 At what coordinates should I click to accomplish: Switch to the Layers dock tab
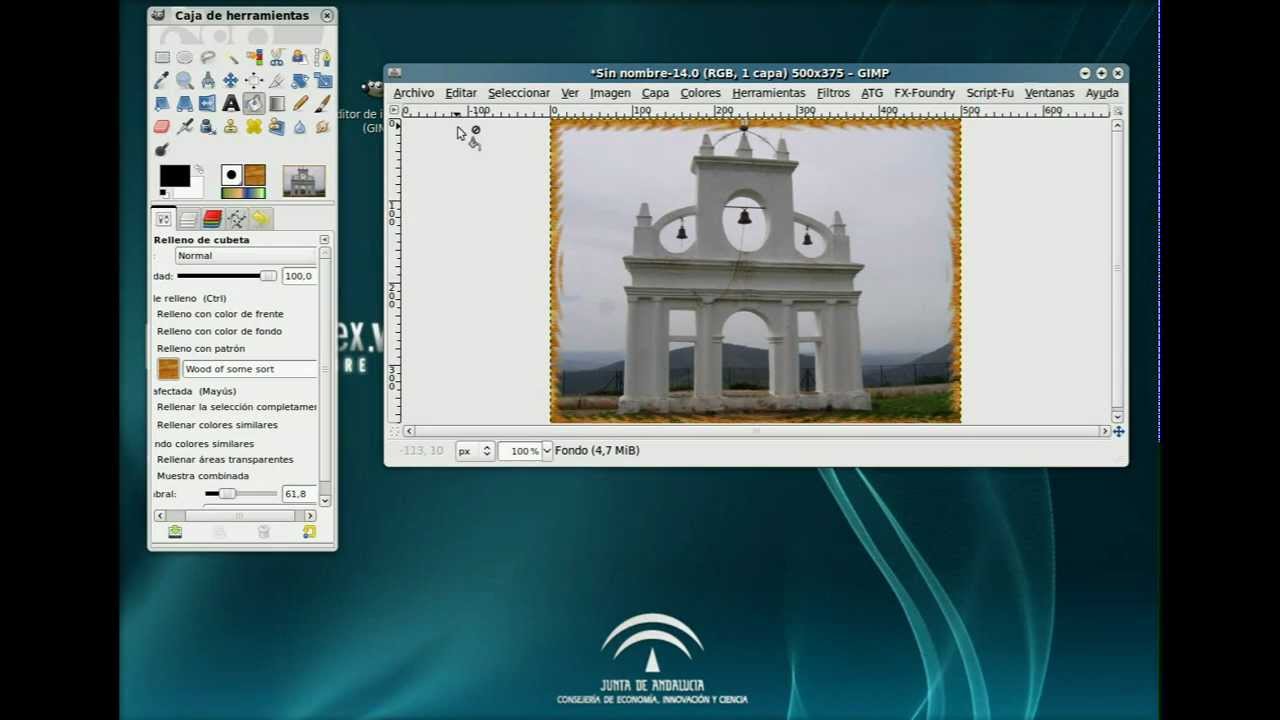coord(188,219)
